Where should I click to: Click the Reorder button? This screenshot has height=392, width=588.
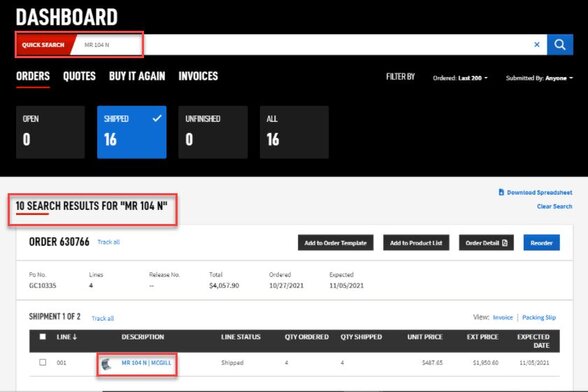pos(542,243)
